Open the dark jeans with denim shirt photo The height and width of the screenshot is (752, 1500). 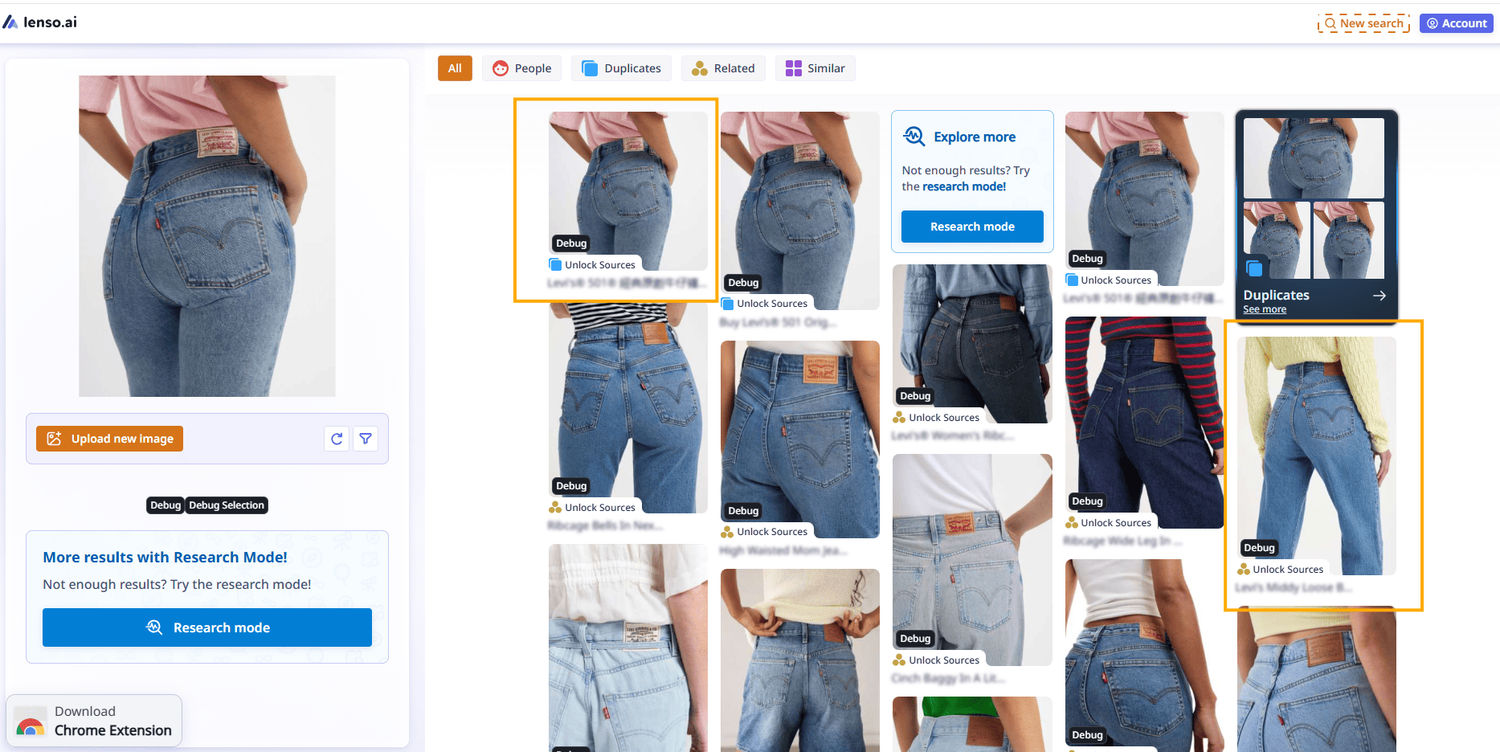(x=972, y=343)
